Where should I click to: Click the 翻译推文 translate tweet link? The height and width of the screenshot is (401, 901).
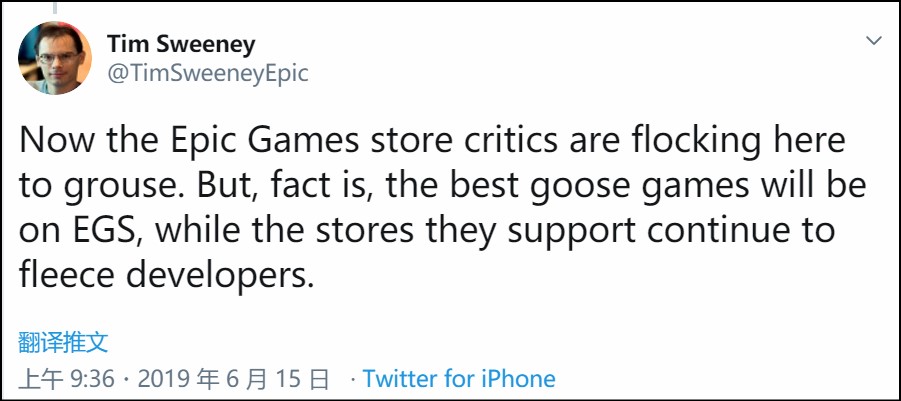(x=63, y=342)
